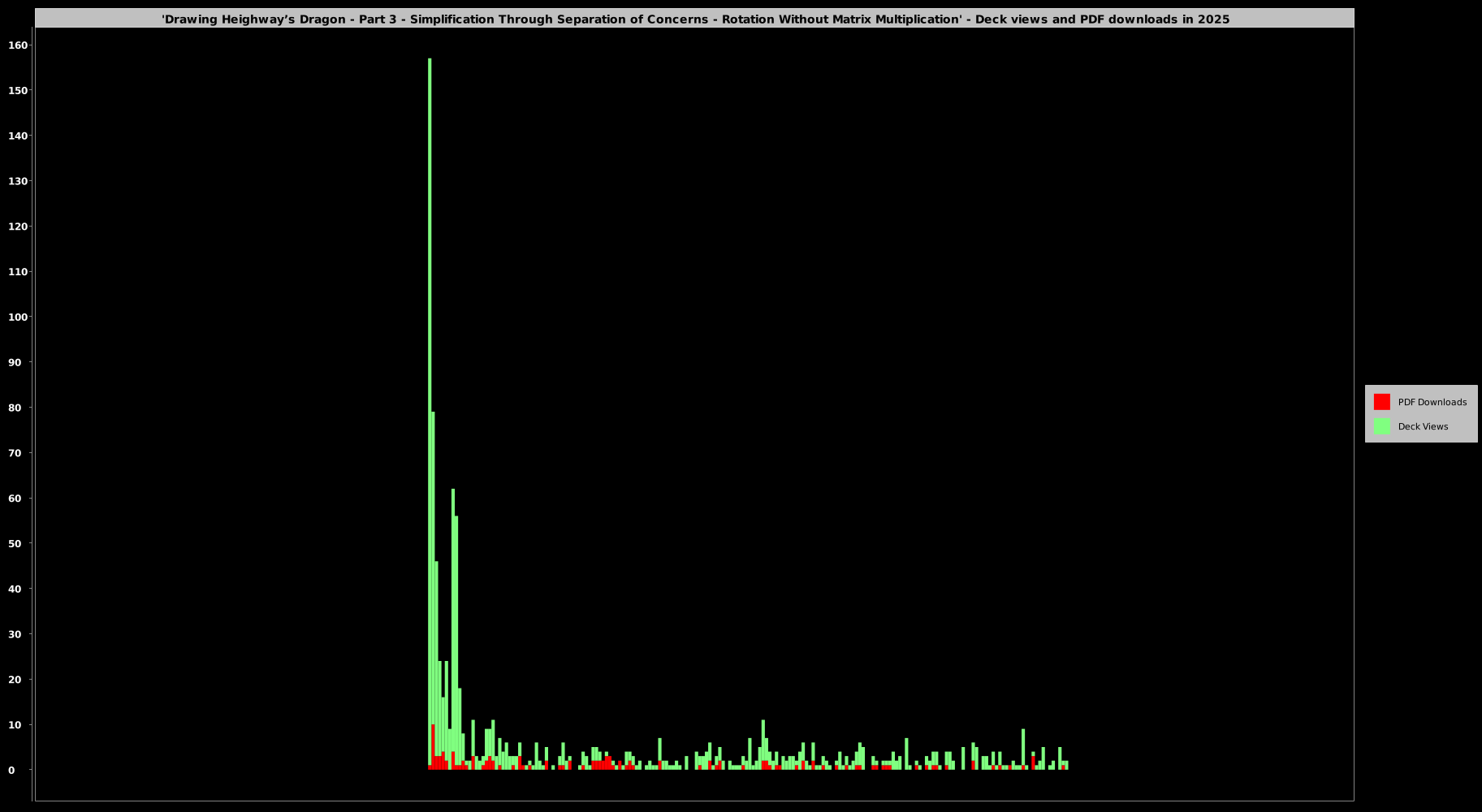The image size is (1482, 812).
Task: Click the y-axis label 150
Action: click(18, 90)
